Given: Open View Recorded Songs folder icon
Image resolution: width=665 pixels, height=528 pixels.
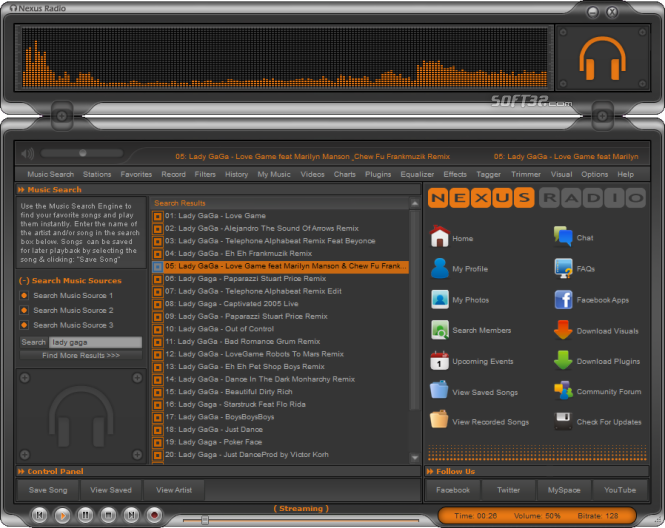Looking at the screenshot, I should (439, 420).
